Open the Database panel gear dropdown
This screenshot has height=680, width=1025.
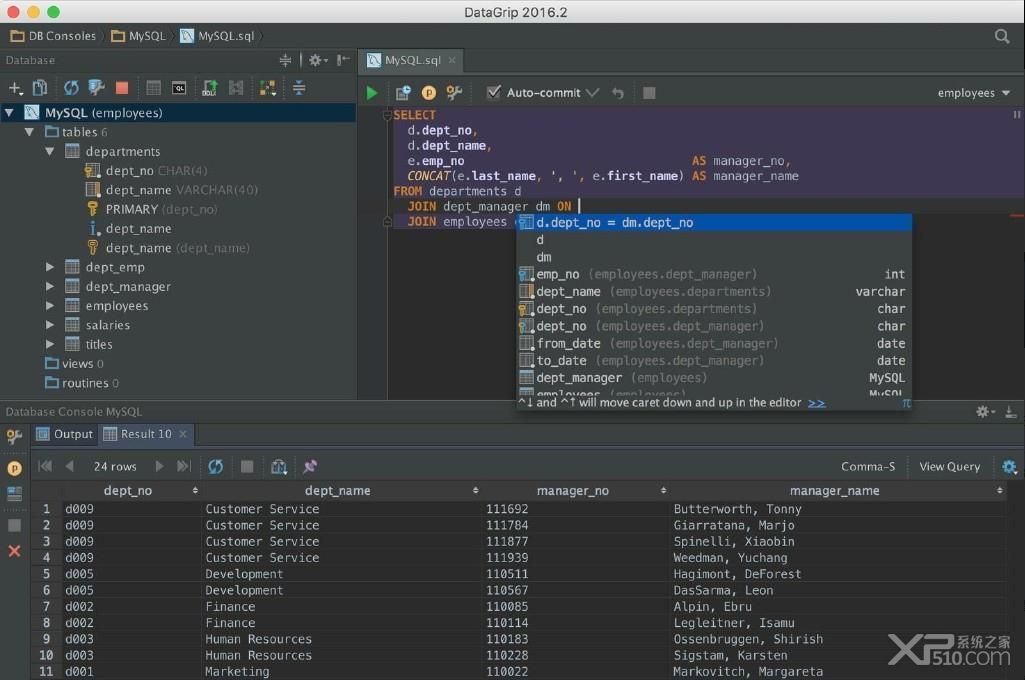pos(318,60)
